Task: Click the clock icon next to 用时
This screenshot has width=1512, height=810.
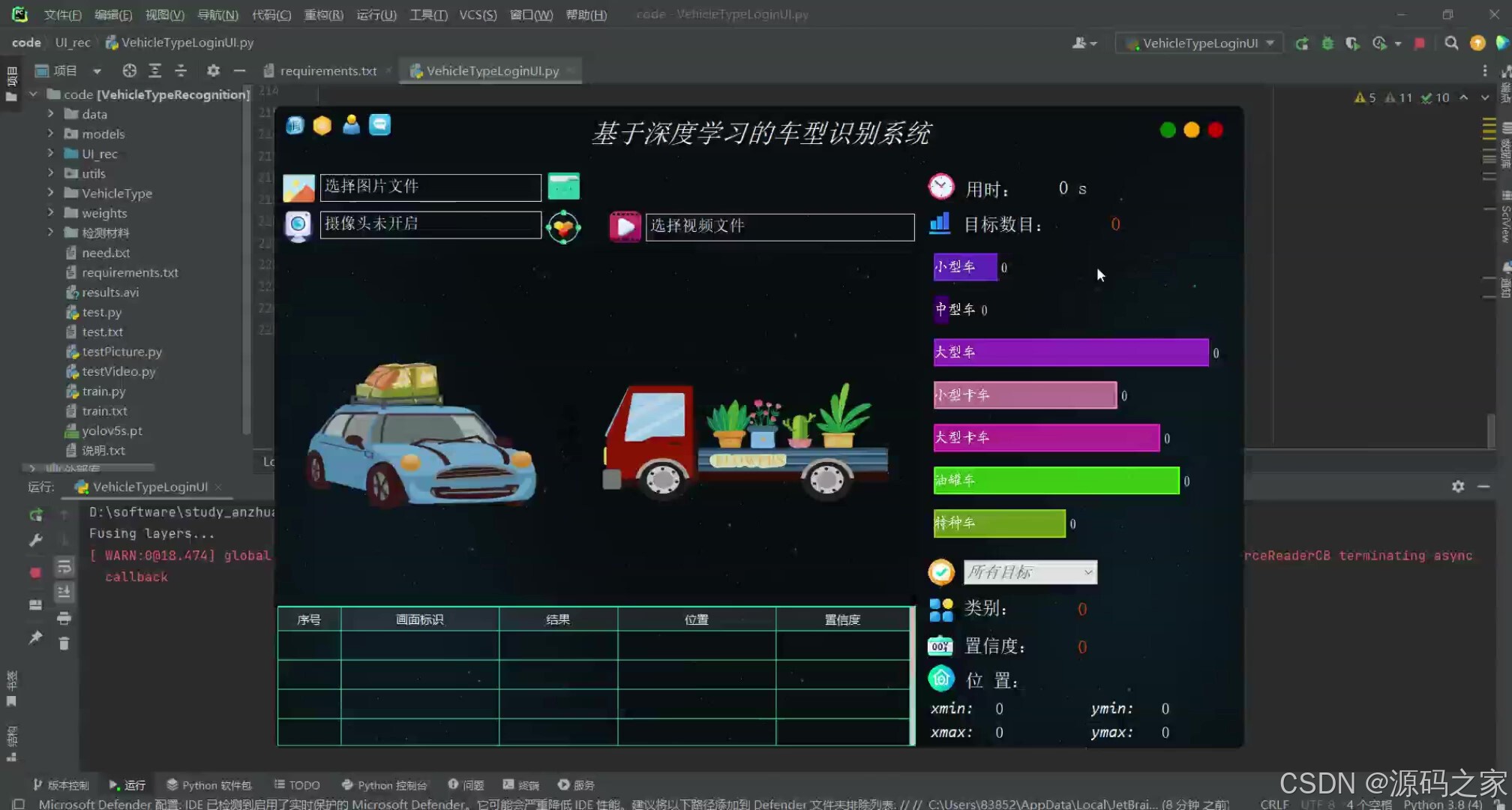Action: point(940,186)
